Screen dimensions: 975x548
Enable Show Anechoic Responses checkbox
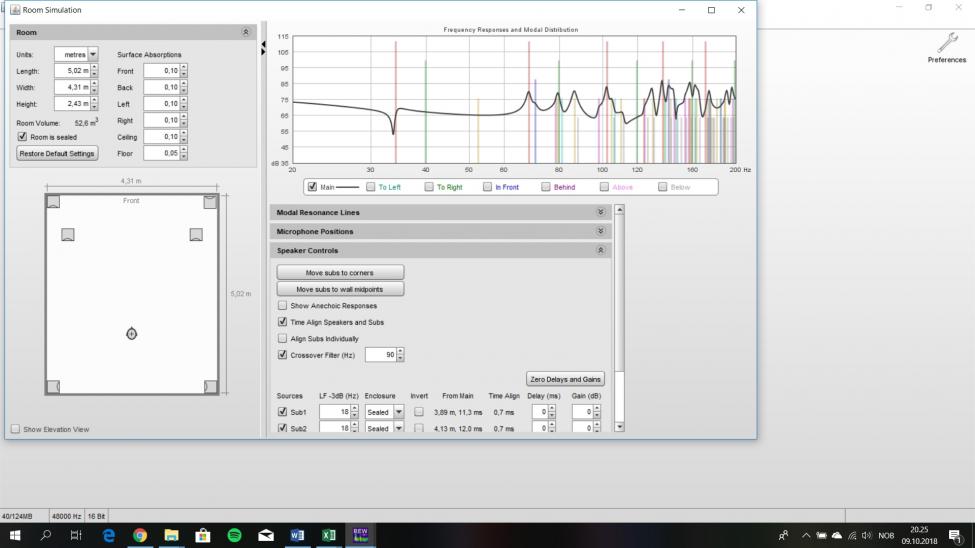[282, 306]
